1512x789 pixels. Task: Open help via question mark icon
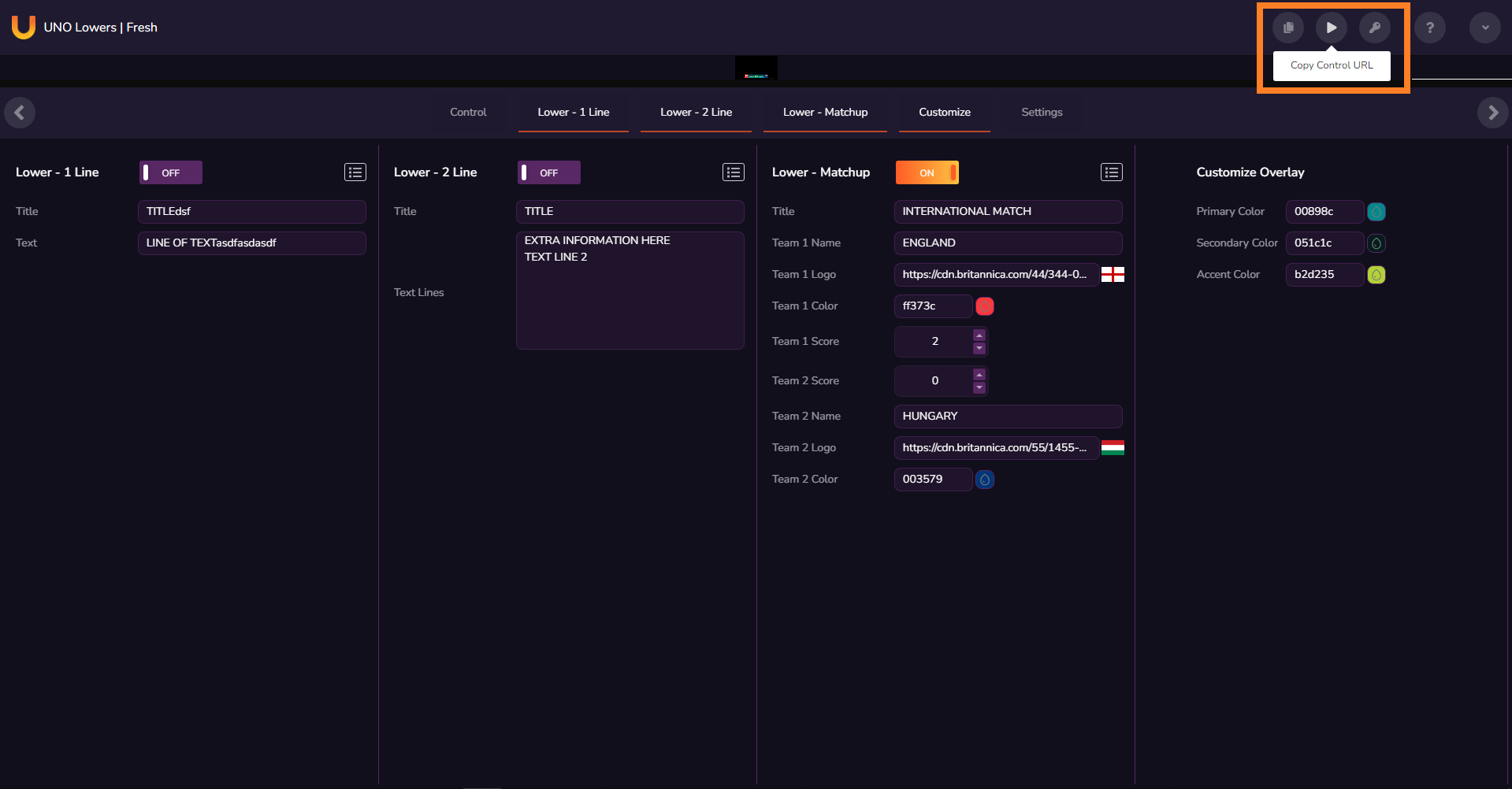coord(1430,28)
